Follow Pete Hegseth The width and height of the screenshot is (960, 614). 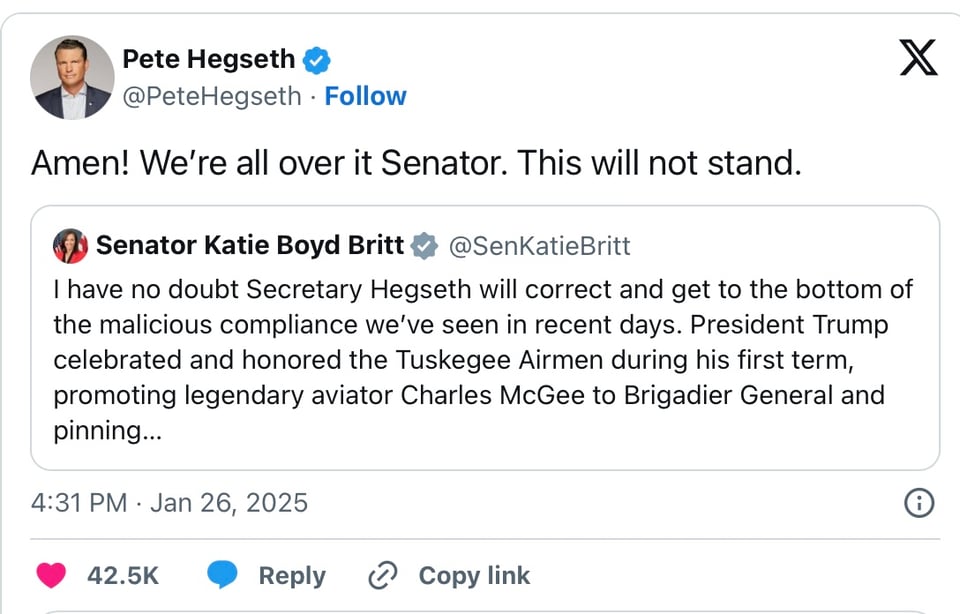pyautogui.click(x=366, y=96)
